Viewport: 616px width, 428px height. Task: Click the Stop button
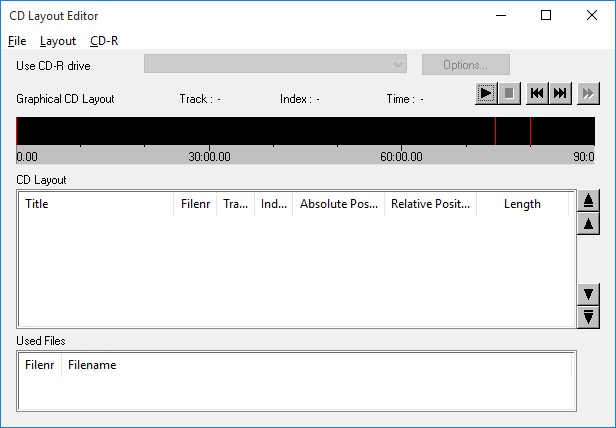pos(509,94)
